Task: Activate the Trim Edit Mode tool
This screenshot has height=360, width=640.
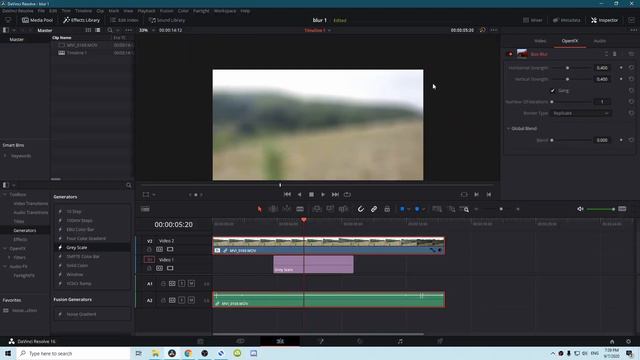Action: (x=273, y=209)
